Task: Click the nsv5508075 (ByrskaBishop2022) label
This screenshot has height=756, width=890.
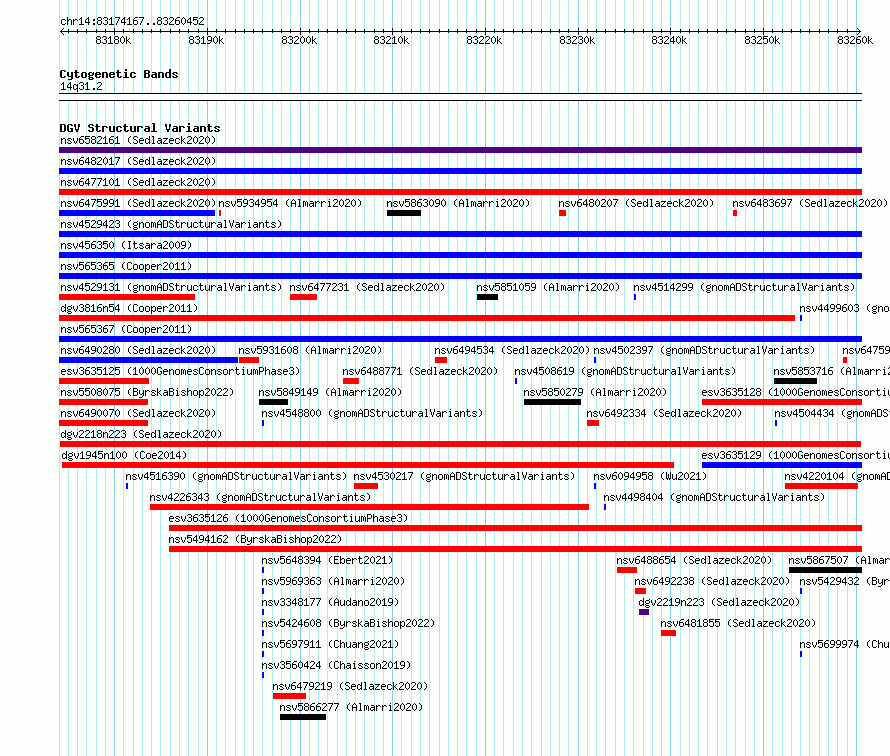Action: [x=147, y=392]
